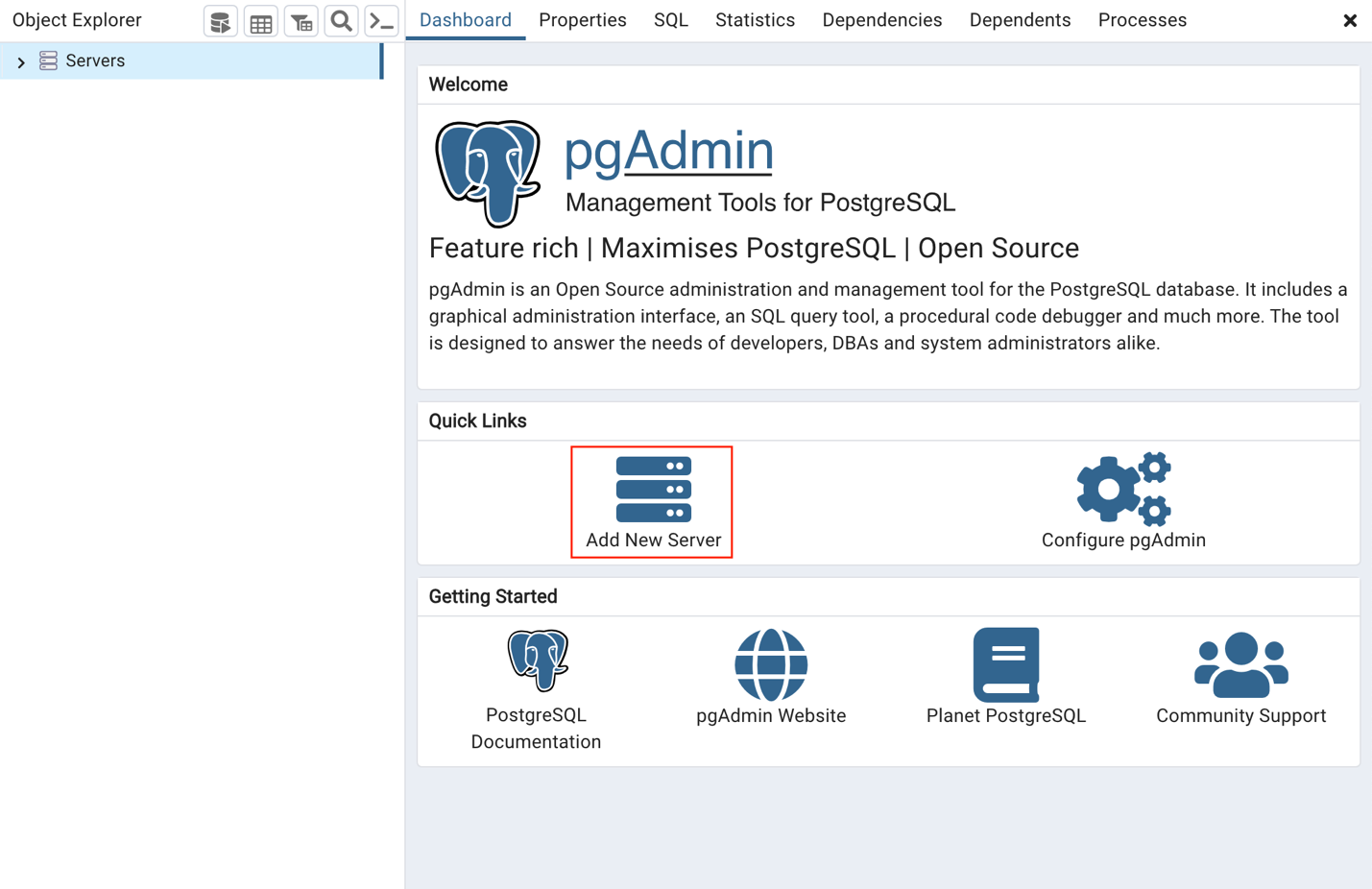This screenshot has height=889, width=1372.
Task: Click the Add New Server icon
Action: pyautogui.click(x=653, y=490)
